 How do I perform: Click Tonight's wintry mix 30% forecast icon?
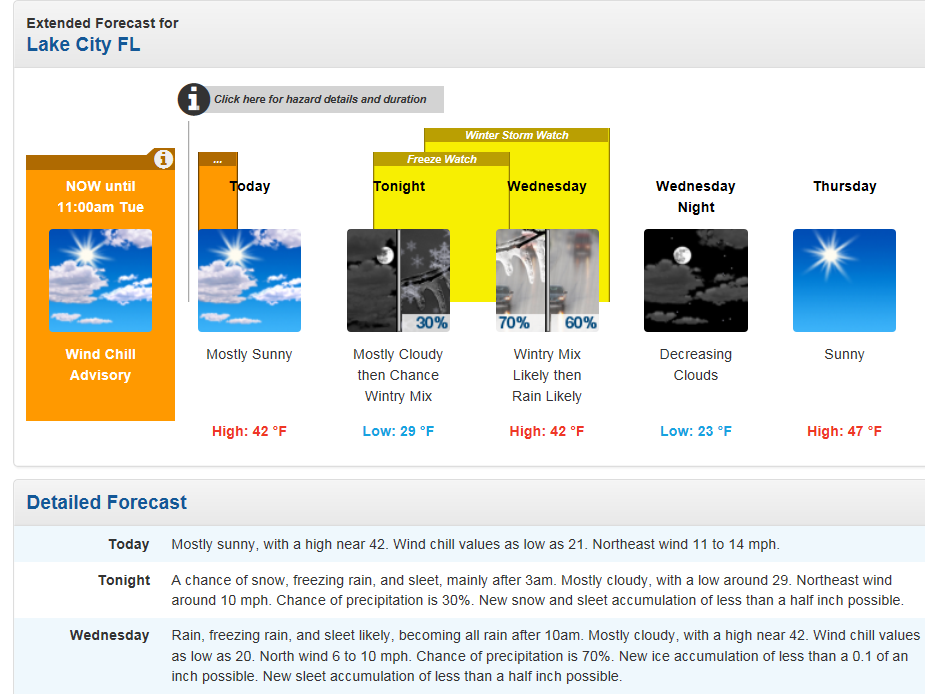coord(398,280)
